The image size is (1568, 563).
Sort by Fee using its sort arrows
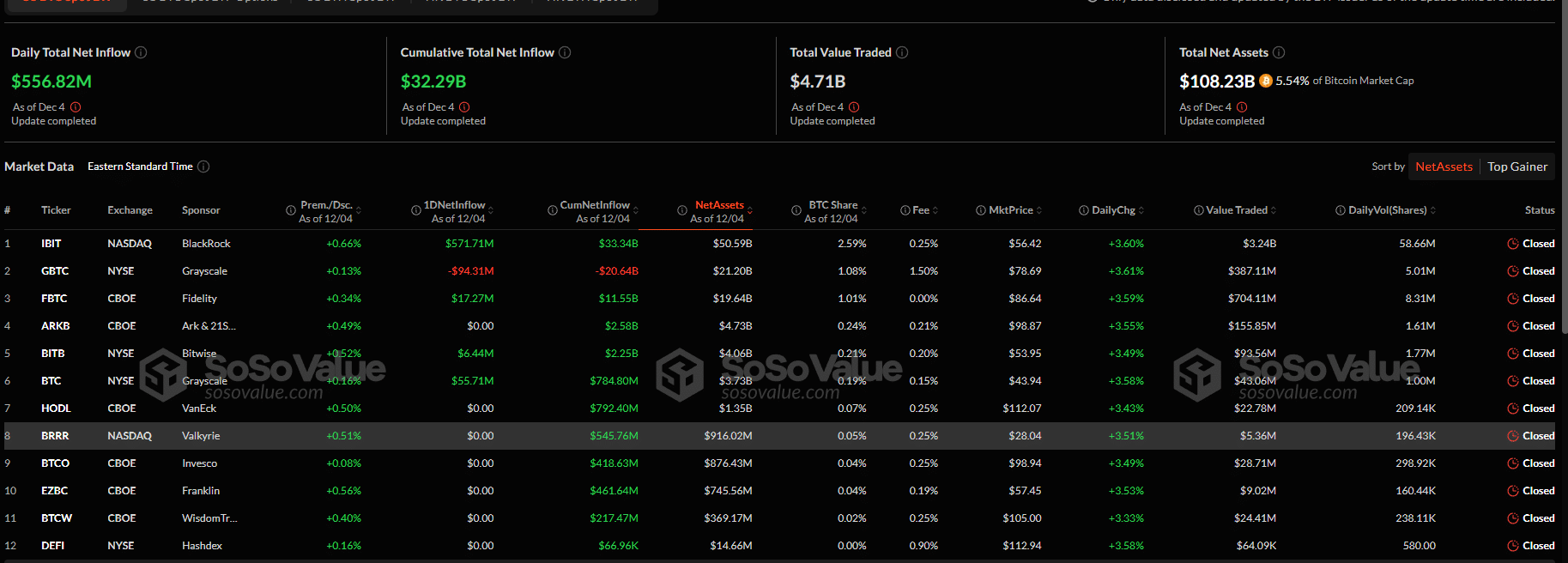[x=935, y=210]
